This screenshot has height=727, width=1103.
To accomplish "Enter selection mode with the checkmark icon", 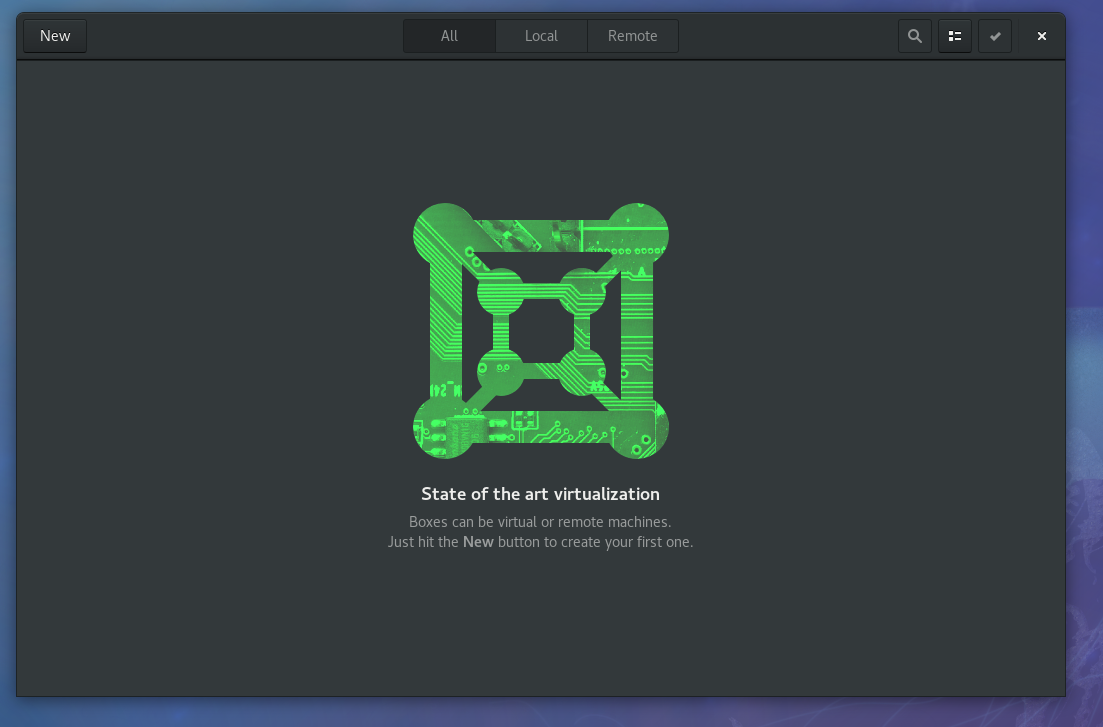I will [995, 36].
